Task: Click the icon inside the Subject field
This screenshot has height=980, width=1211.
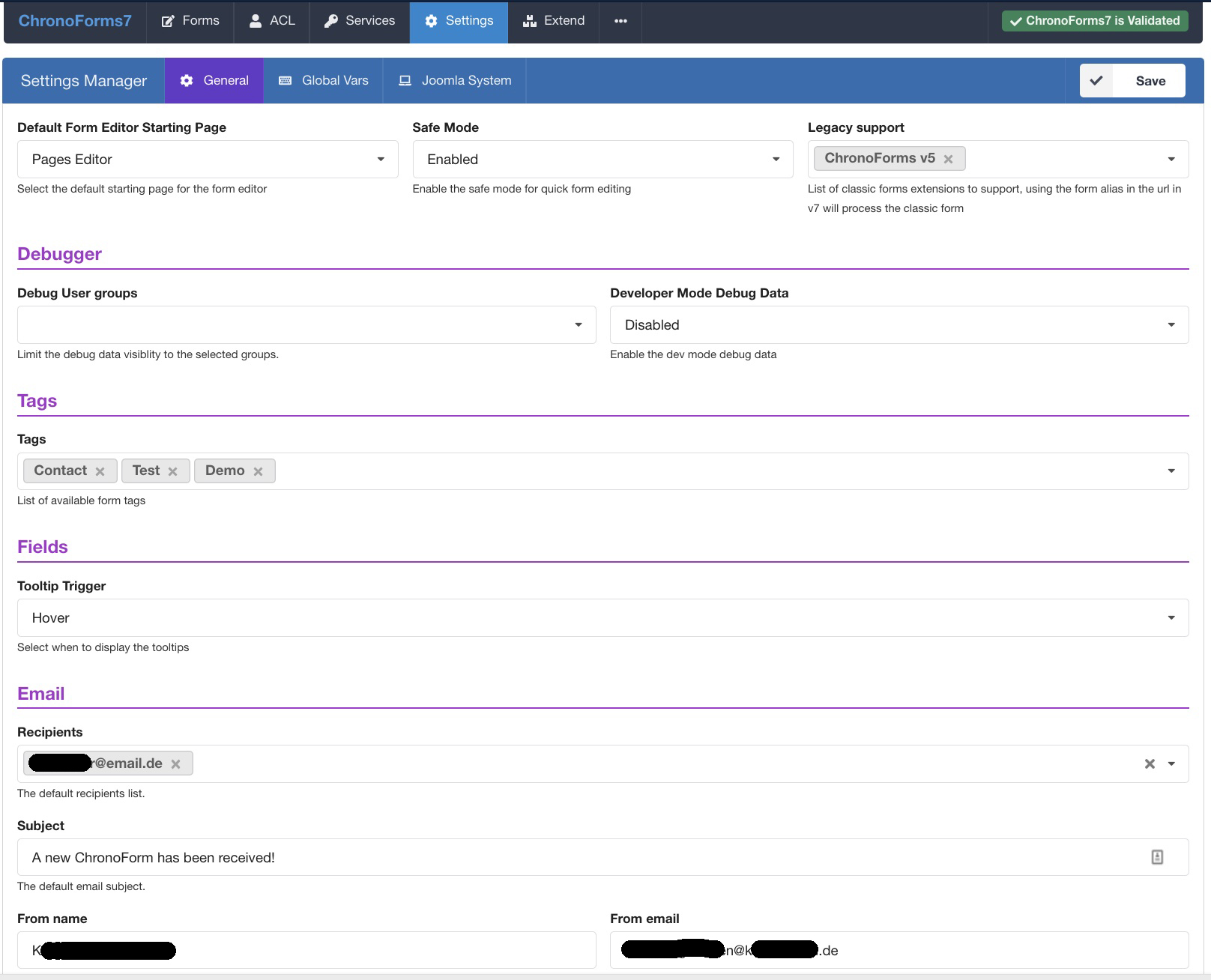Action: click(x=1157, y=857)
